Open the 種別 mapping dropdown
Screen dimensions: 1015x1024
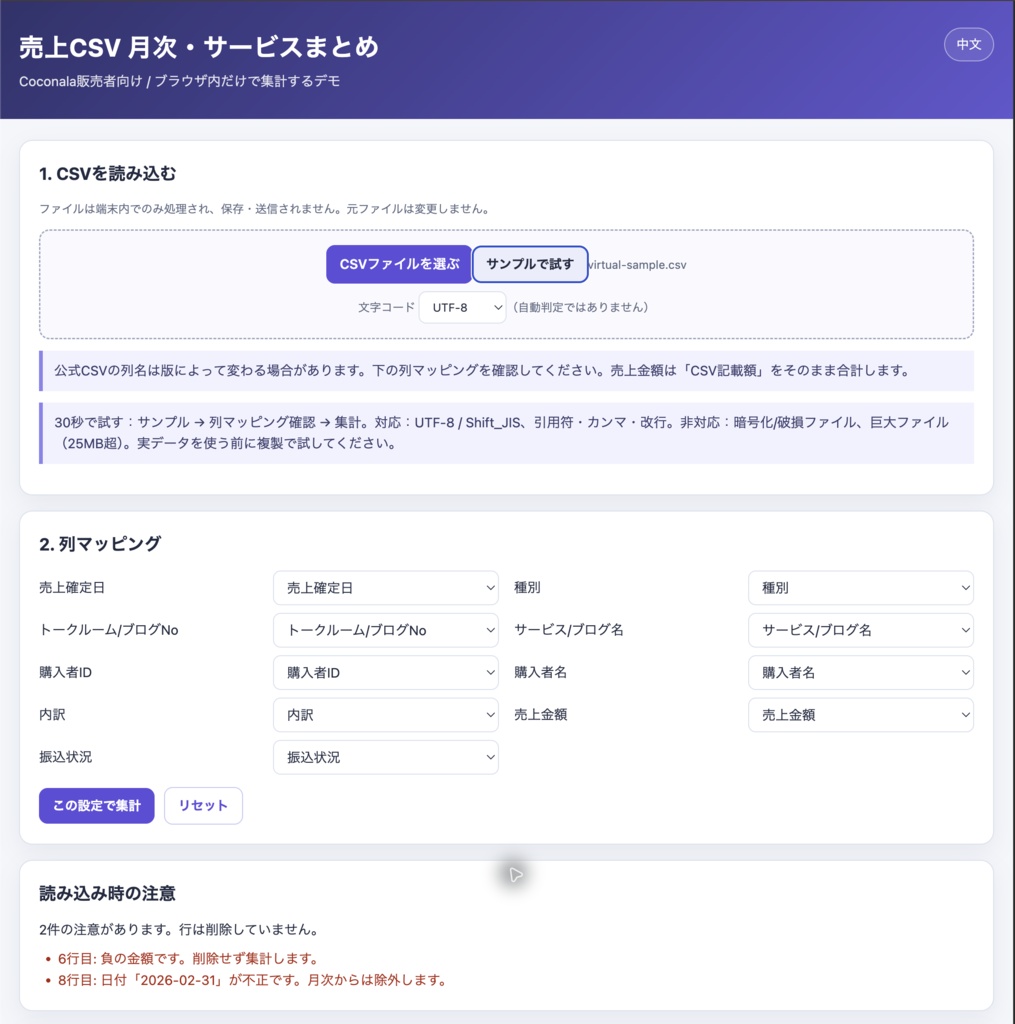[861, 588]
